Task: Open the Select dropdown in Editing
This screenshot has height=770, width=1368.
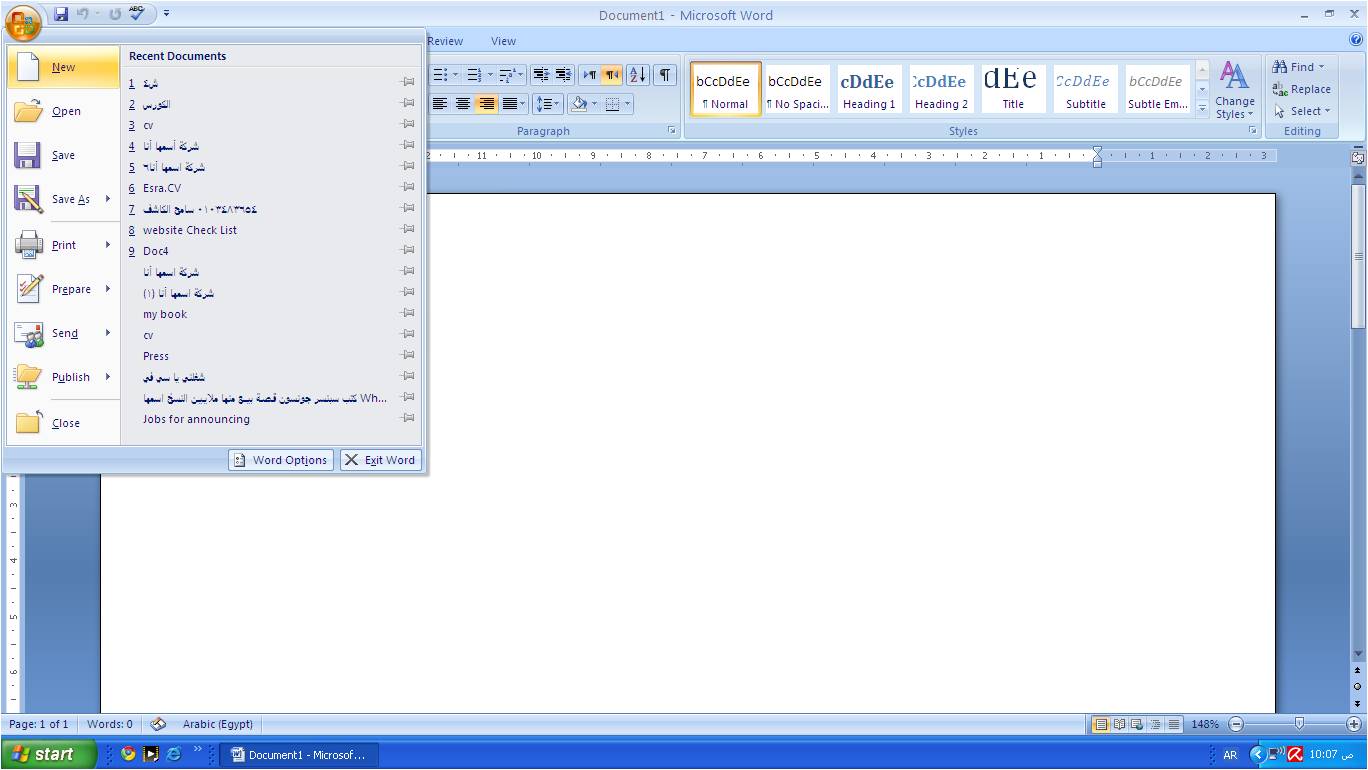Action: (1301, 111)
